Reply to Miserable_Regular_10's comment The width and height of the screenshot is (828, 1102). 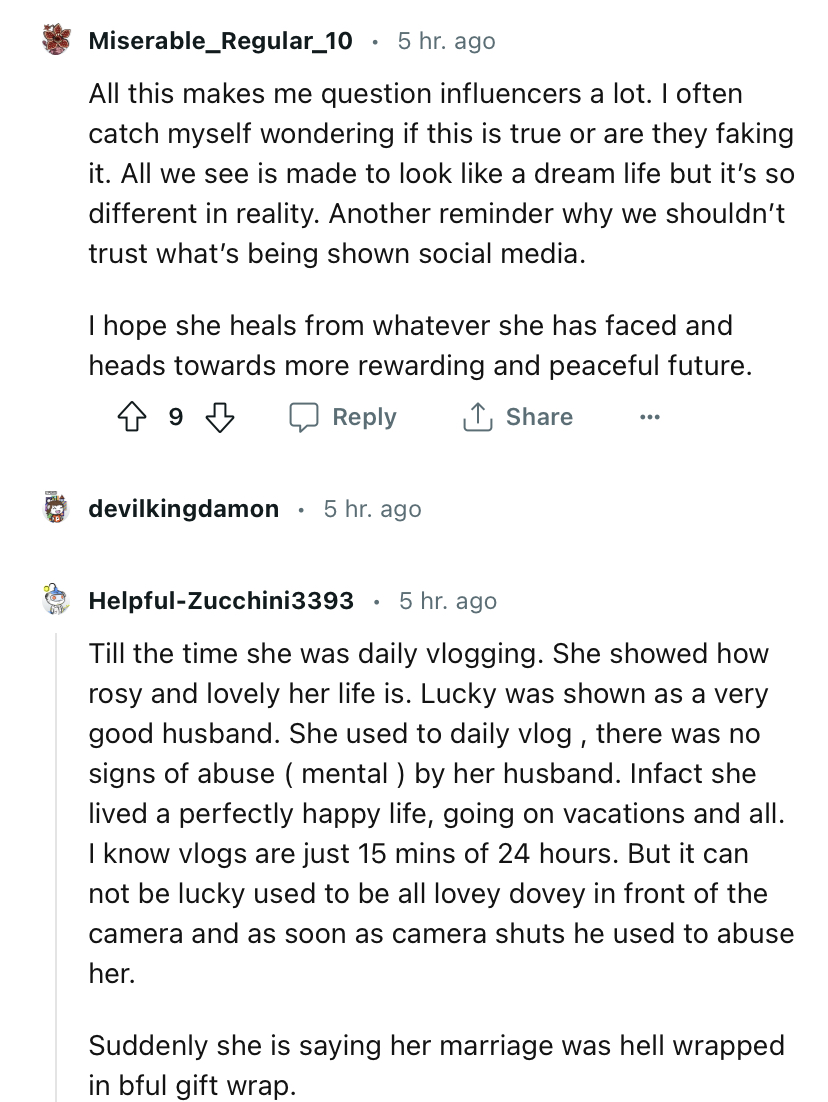343,417
